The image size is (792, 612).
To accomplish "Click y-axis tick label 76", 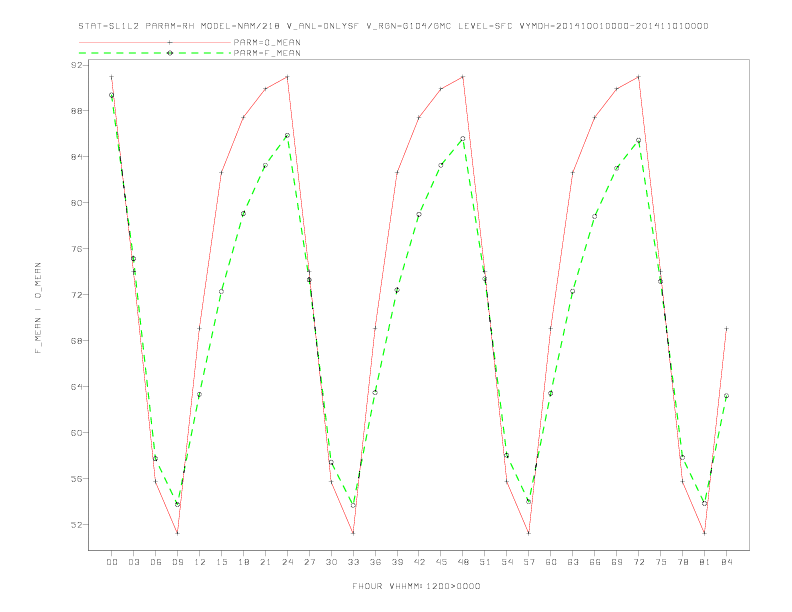I will click(78, 249).
